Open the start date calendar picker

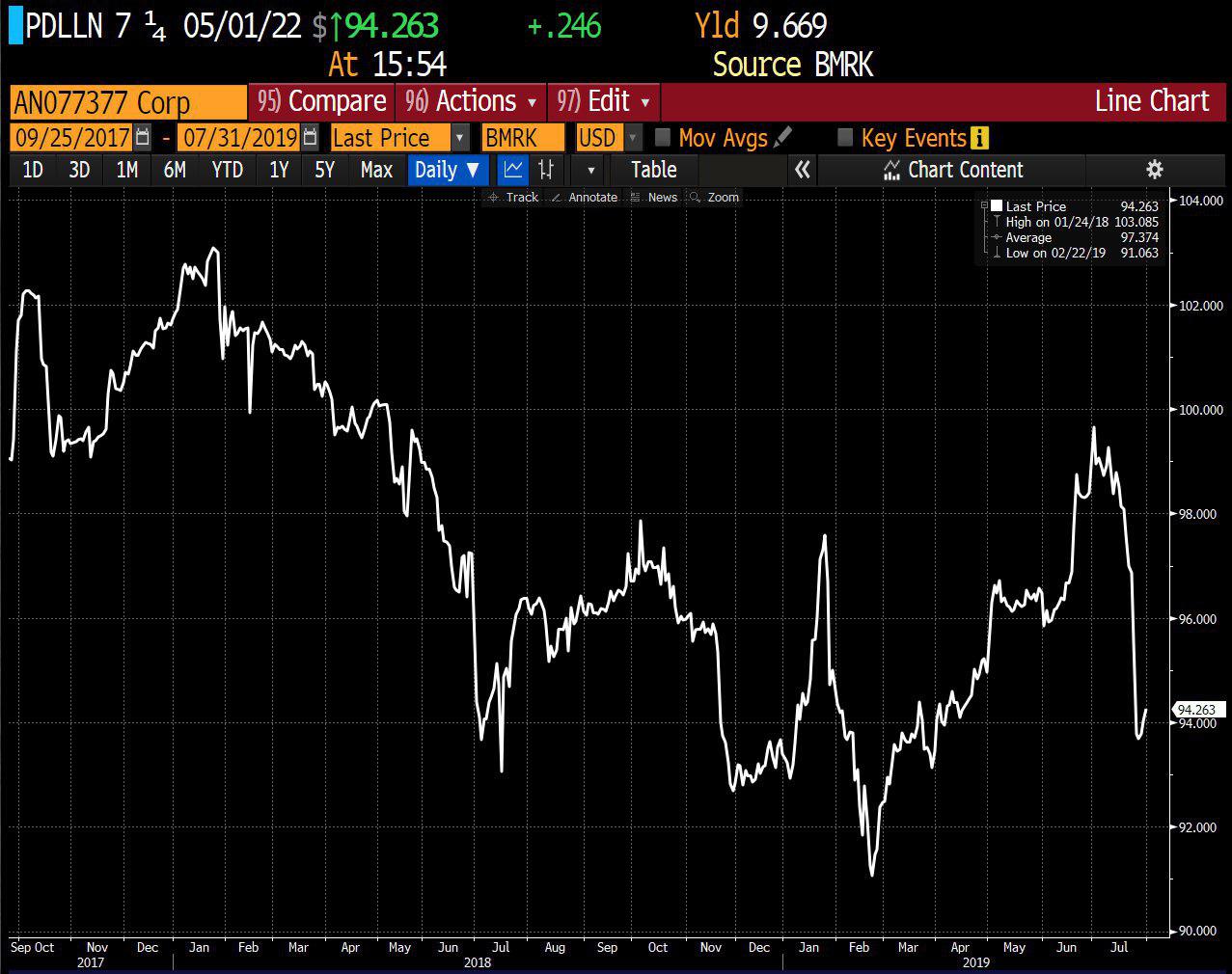[x=143, y=138]
